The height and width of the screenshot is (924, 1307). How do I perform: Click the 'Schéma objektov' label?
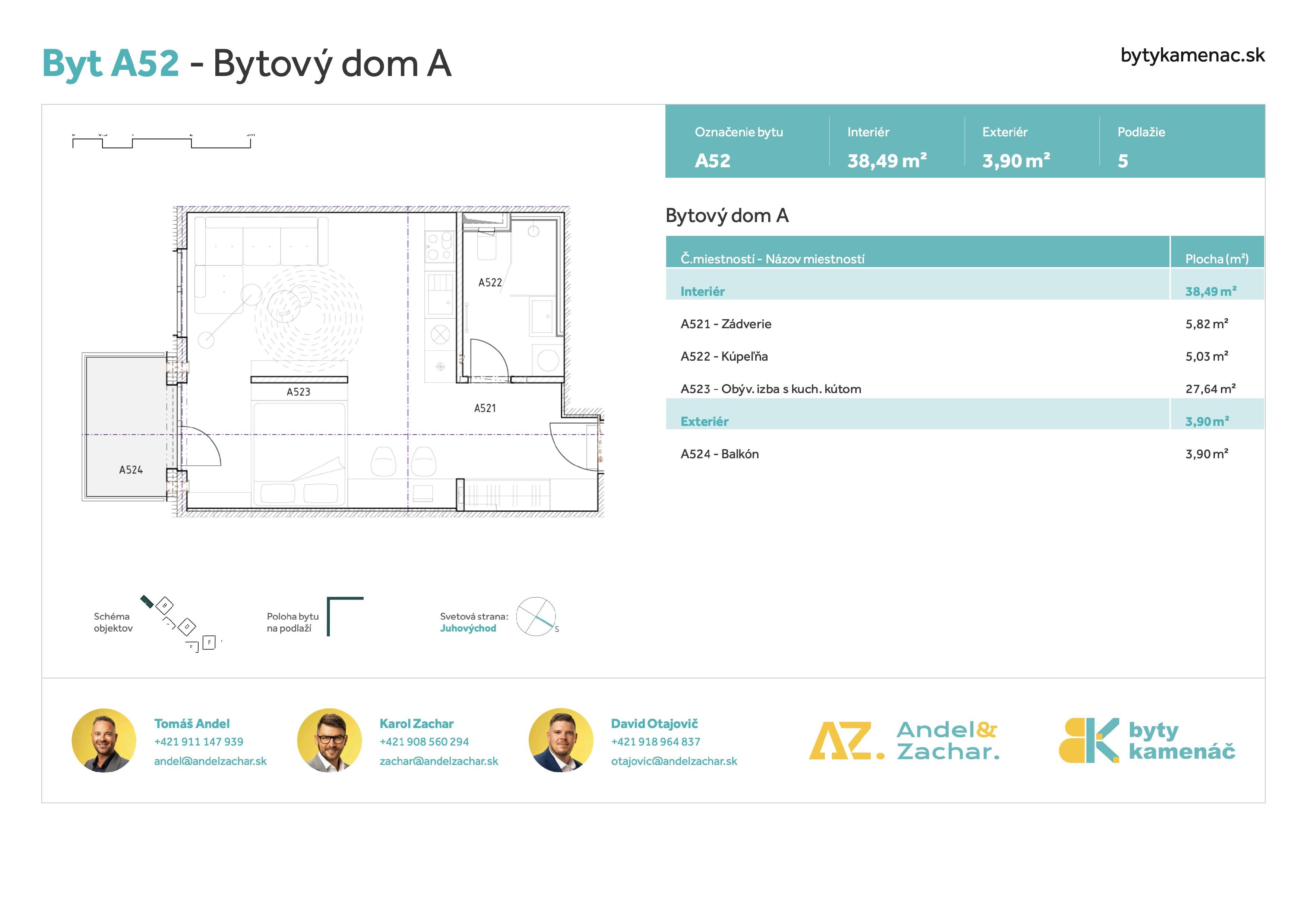pyautogui.click(x=113, y=622)
